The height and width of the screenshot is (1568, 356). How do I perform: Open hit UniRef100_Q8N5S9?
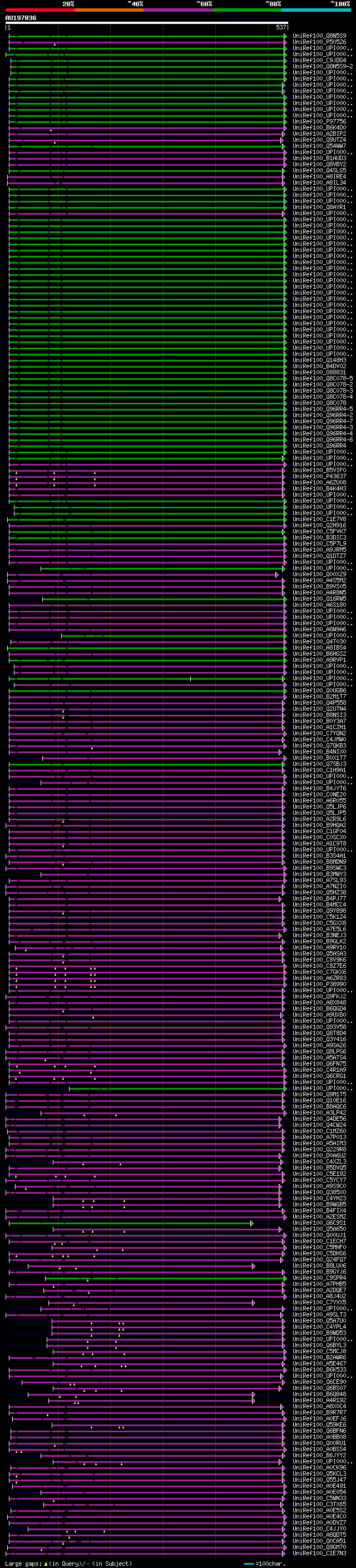pos(319,36)
